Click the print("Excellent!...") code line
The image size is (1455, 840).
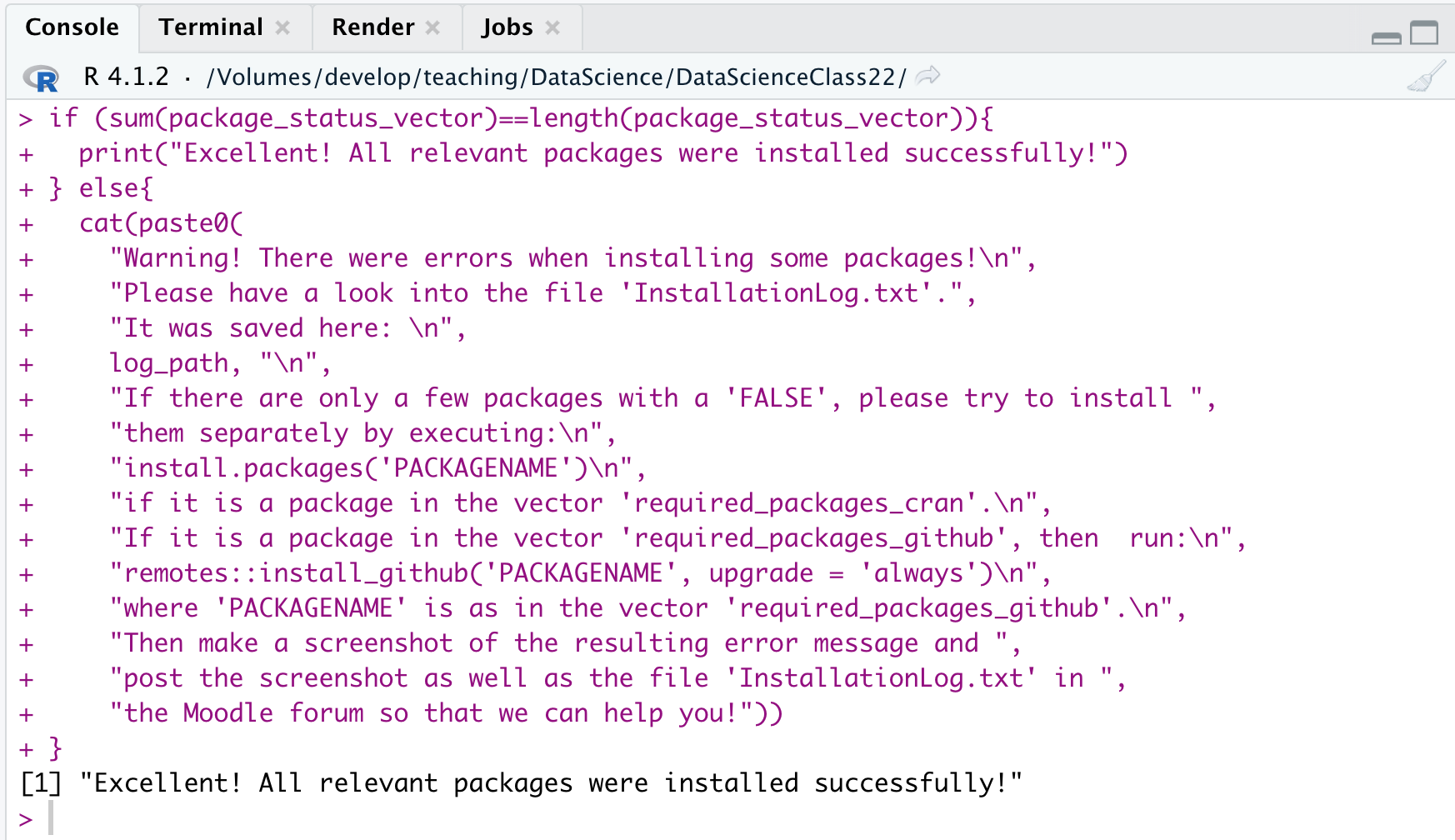602,153
